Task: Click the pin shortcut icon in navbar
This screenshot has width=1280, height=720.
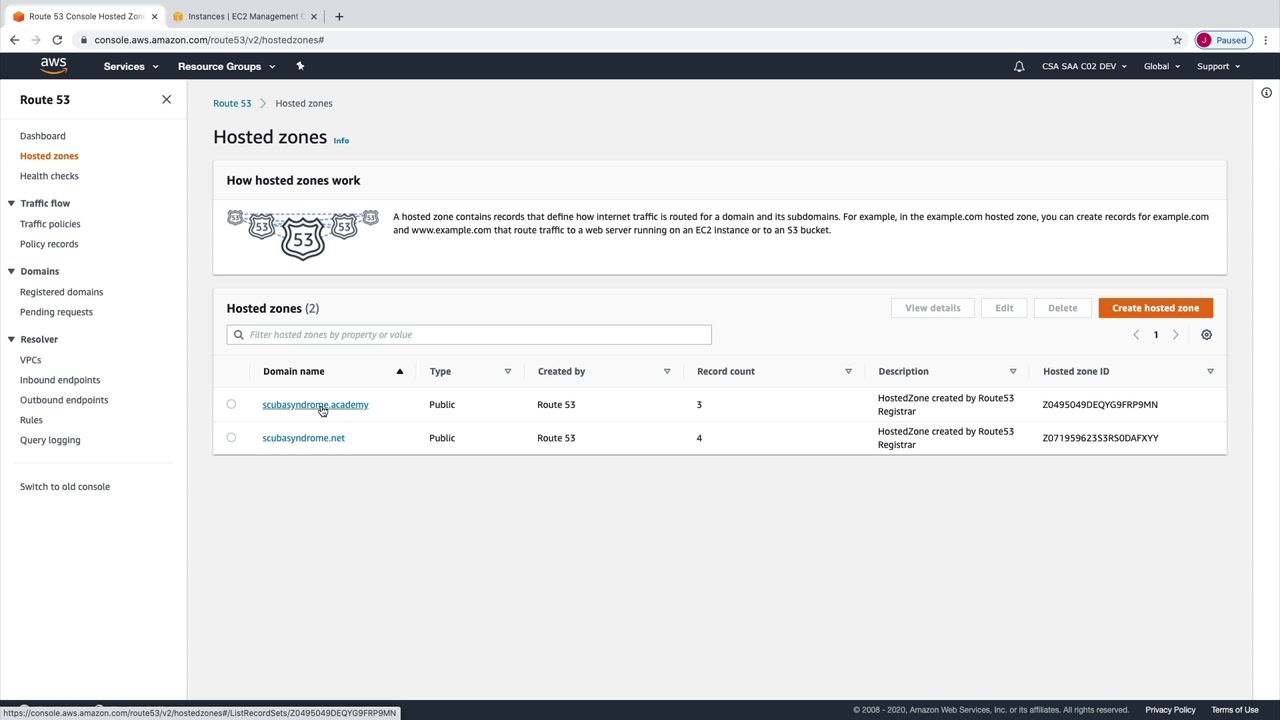Action: click(300, 66)
